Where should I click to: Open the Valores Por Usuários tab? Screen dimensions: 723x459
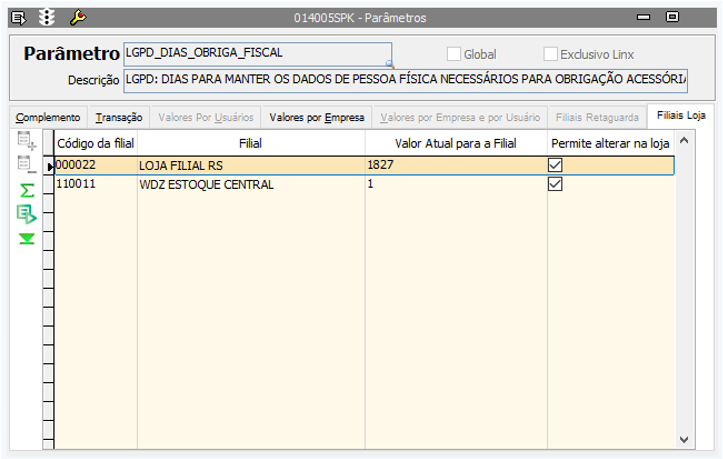pyautogui.click(x=206, y=117)
